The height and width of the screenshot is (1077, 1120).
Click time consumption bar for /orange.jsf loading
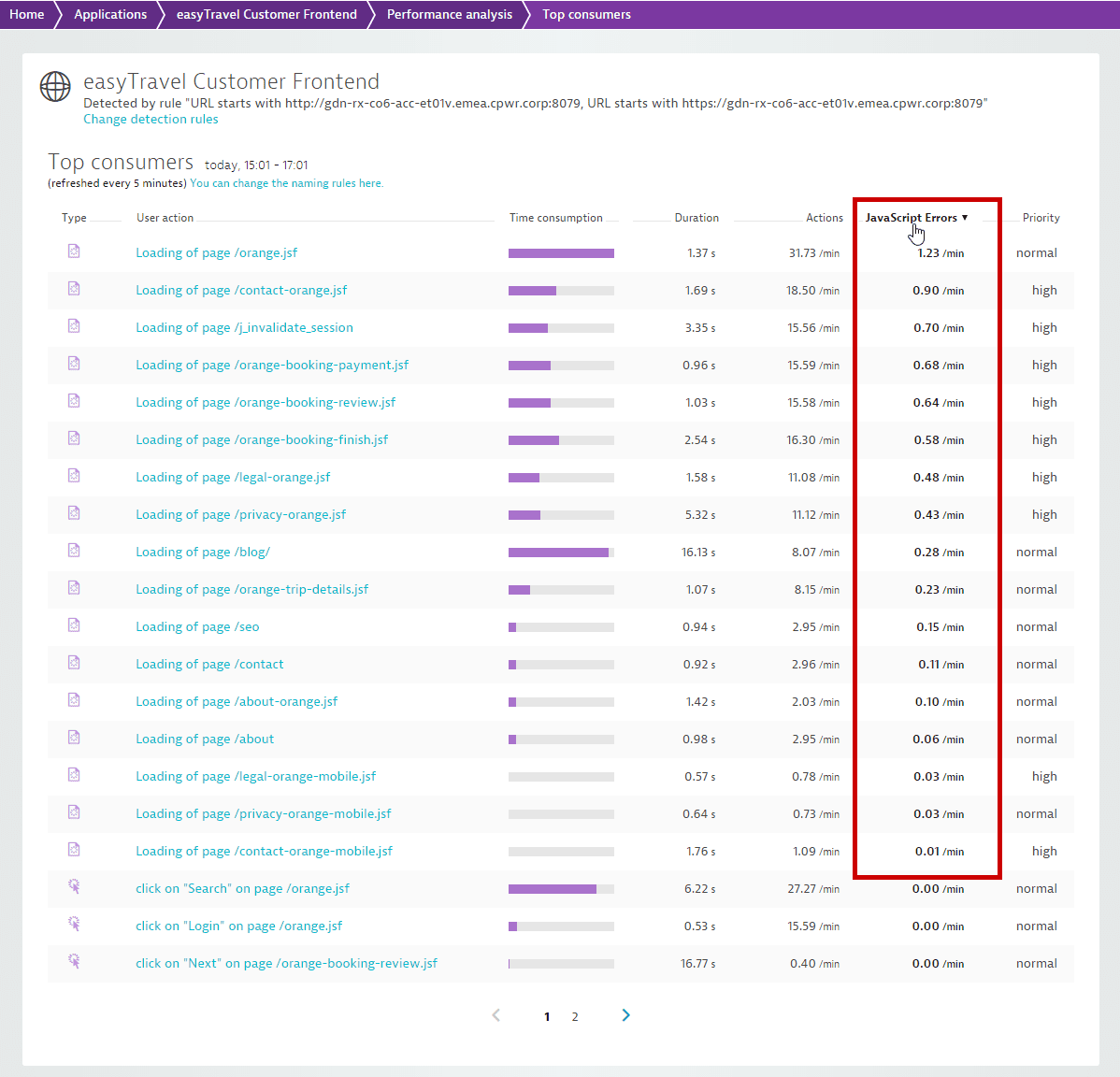click(562, 252)
